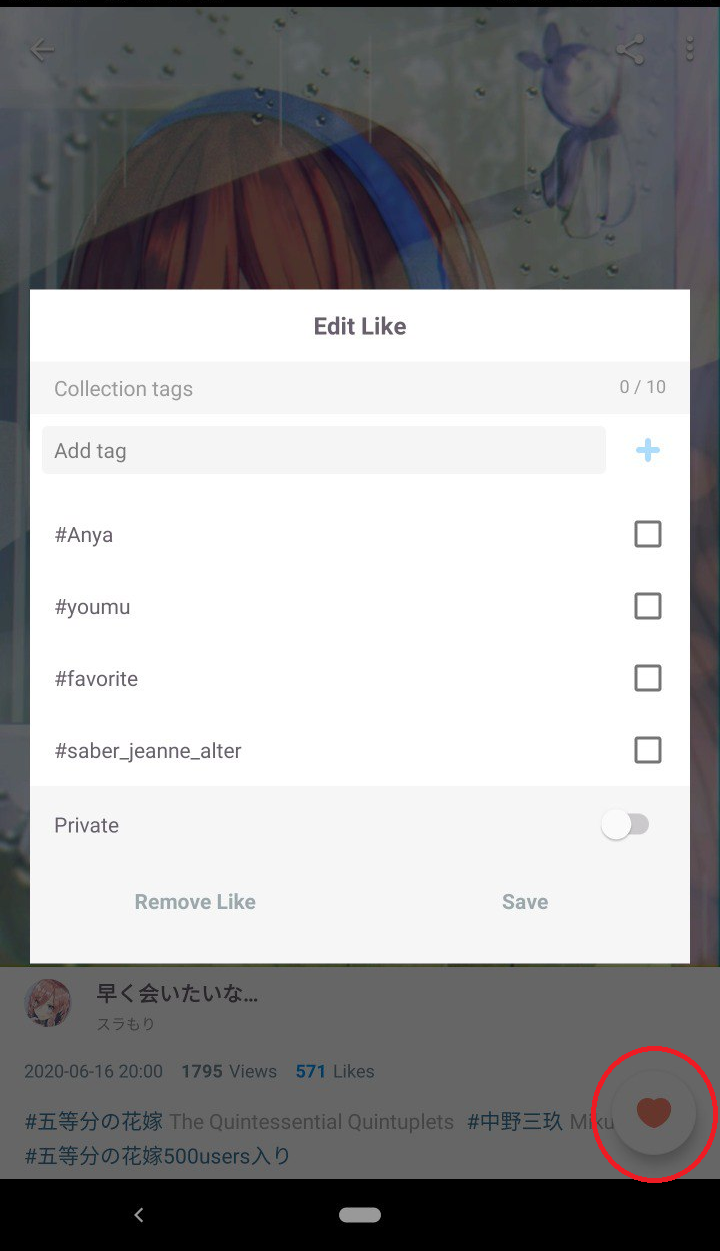The height and width of the screenshot is (1251, 720).
Task: Check the #youmu collection tag
Action: coord(648,606)
